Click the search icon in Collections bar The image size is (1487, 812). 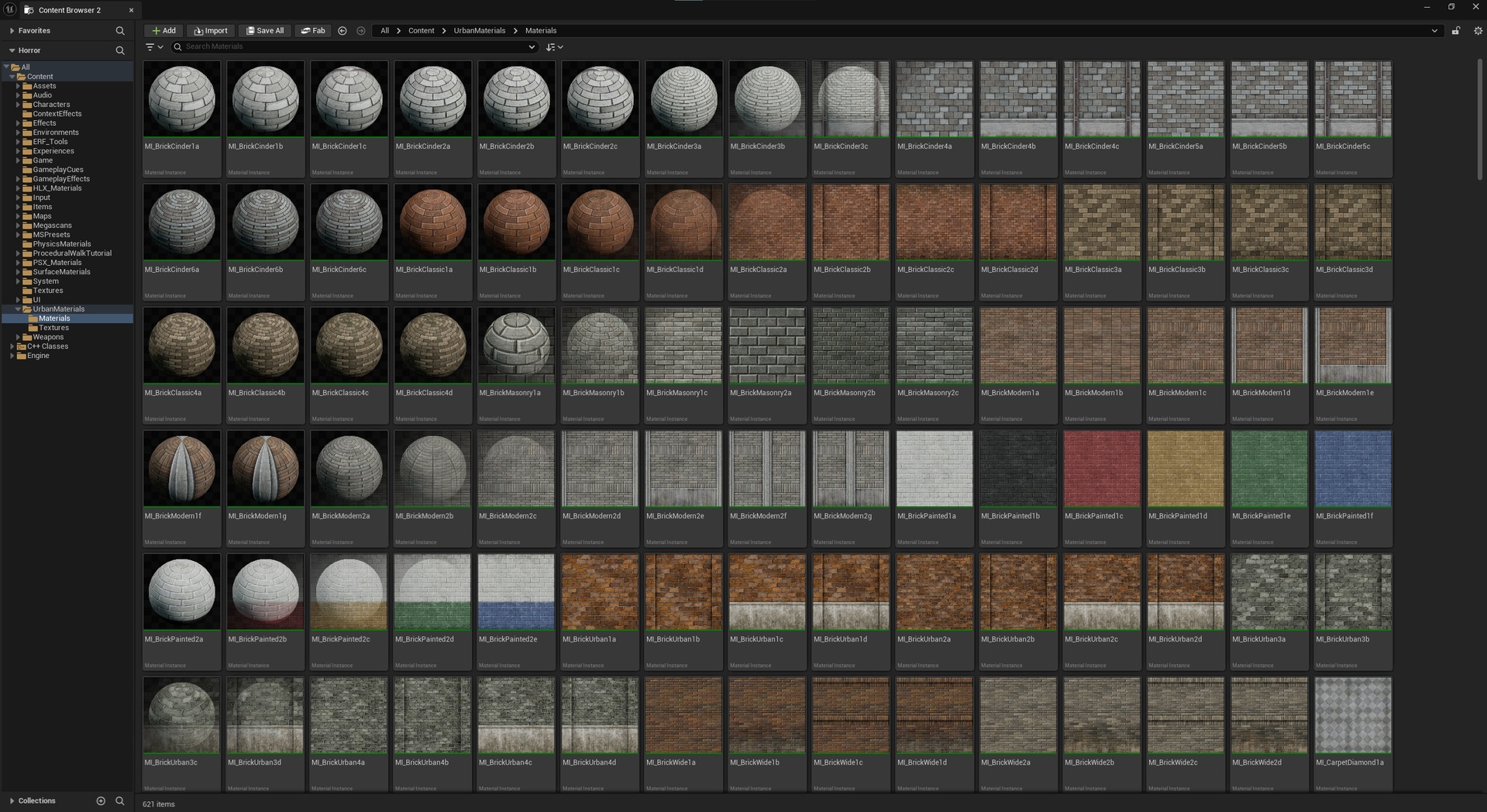[x=120, y=801]
